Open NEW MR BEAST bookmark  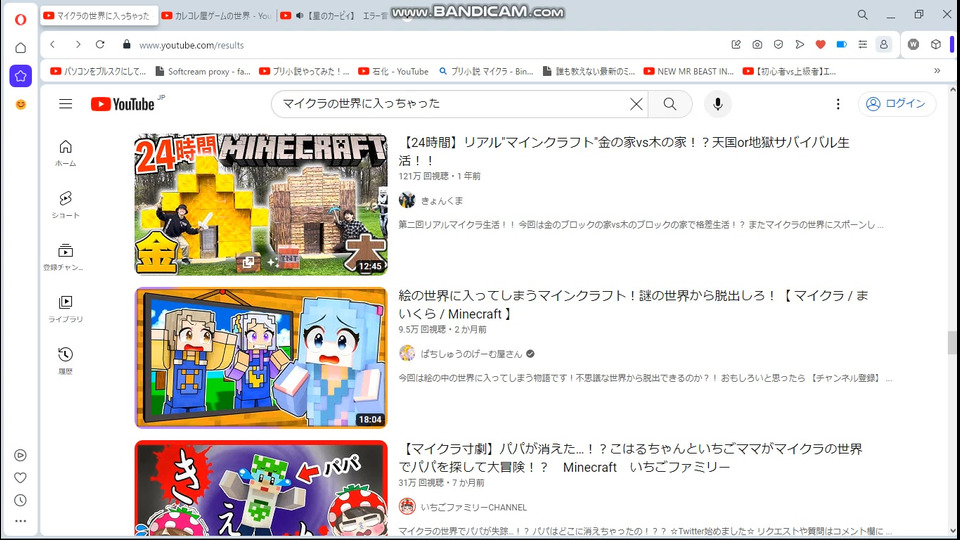(x=689, y=72)
